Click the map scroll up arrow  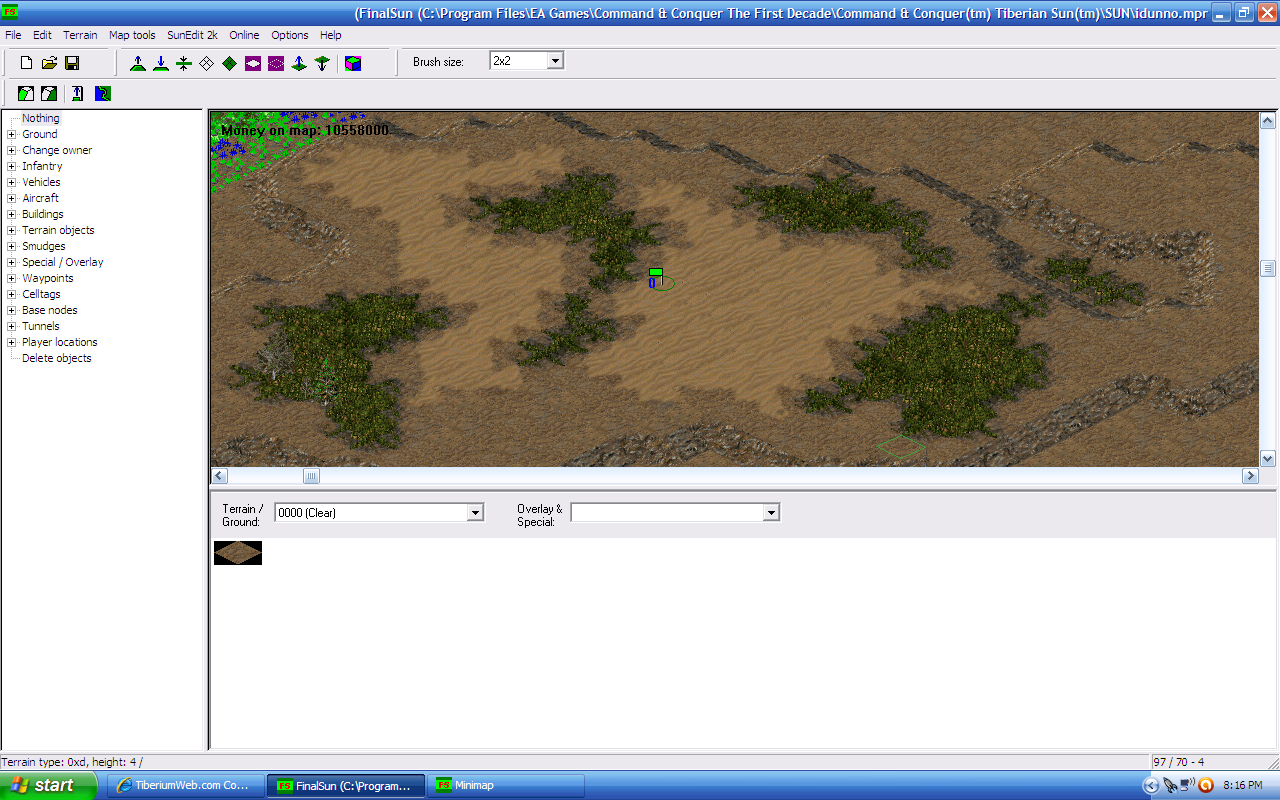point(1268,120)
